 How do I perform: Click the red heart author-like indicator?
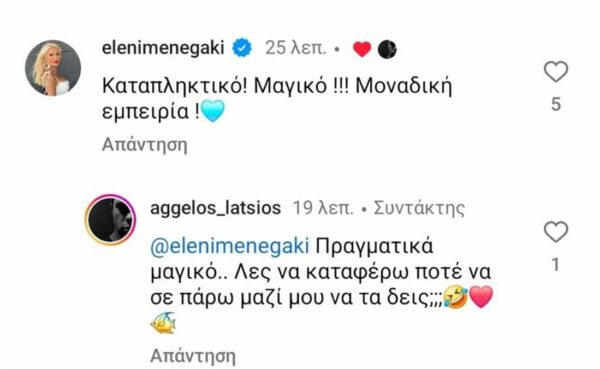362,49
